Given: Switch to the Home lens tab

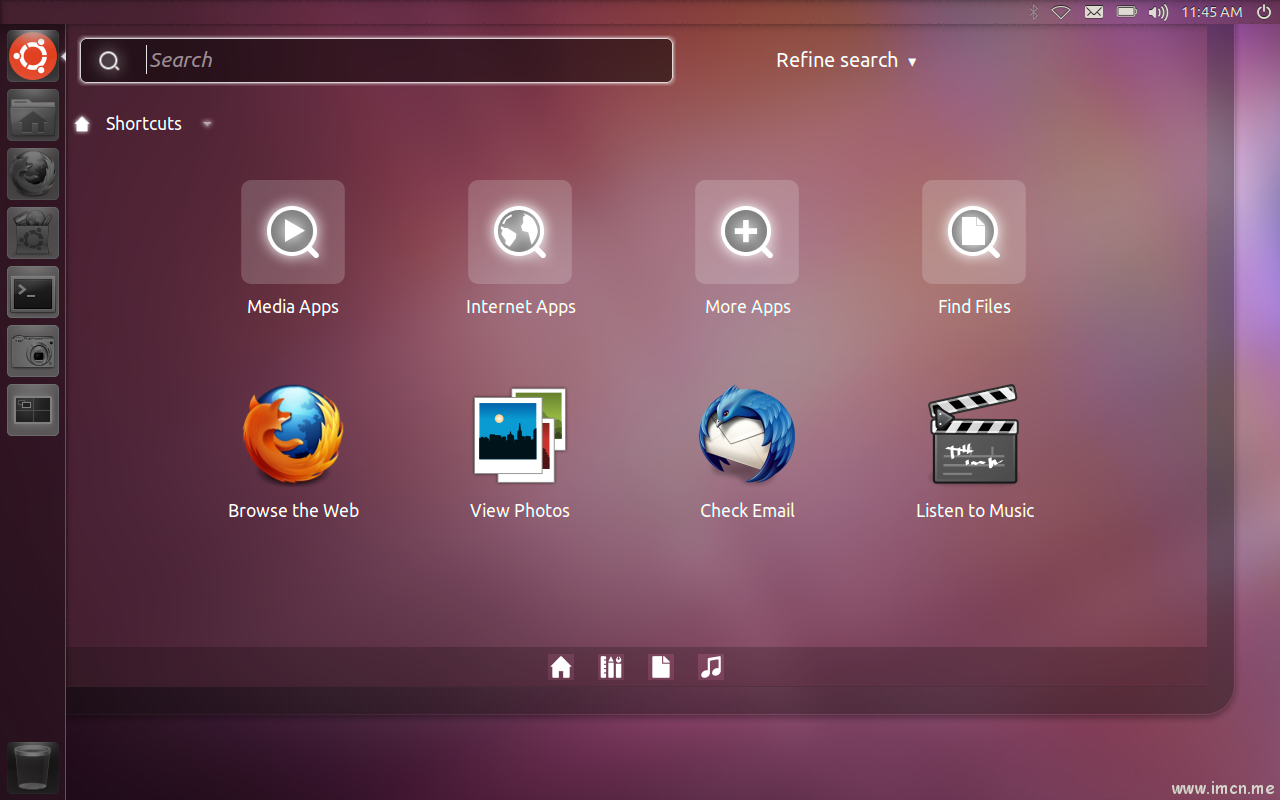Looking at the screenshot, I should tap(561, 667).
